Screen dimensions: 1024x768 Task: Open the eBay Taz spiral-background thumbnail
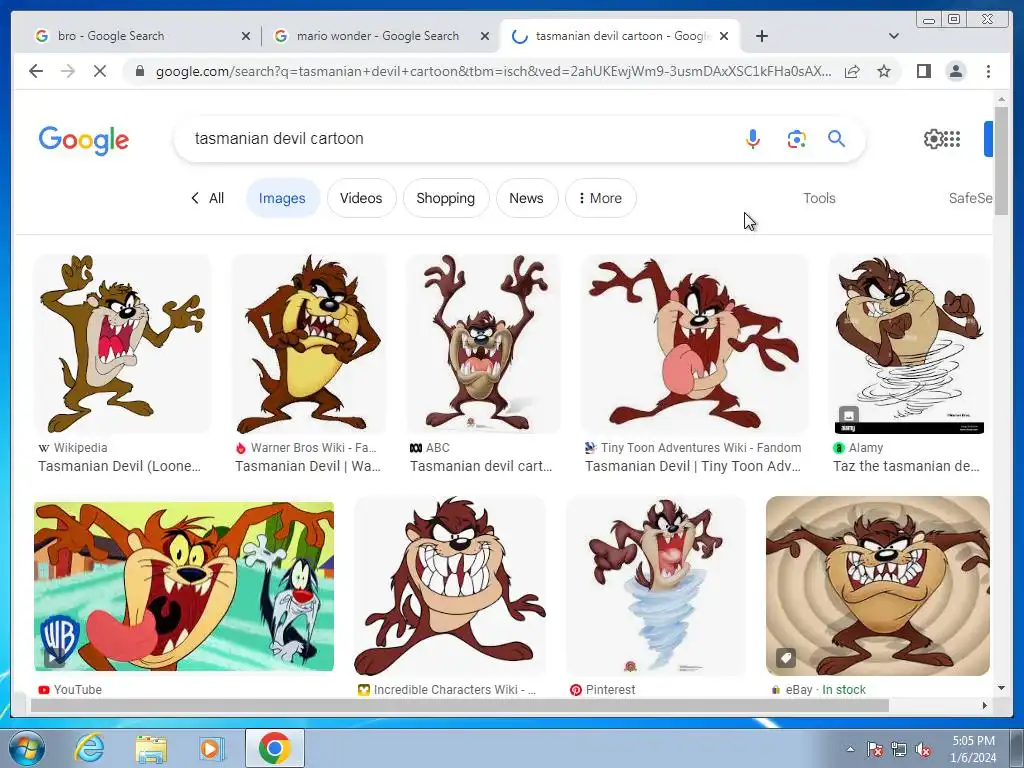pos(878,586)
